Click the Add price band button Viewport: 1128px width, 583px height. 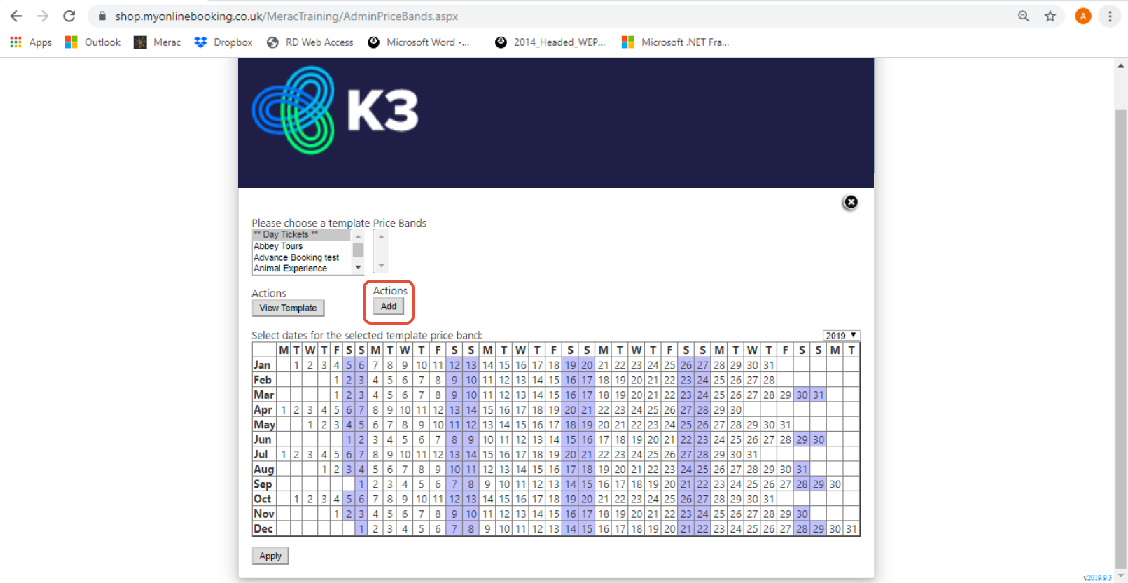[x=388, y=306]
